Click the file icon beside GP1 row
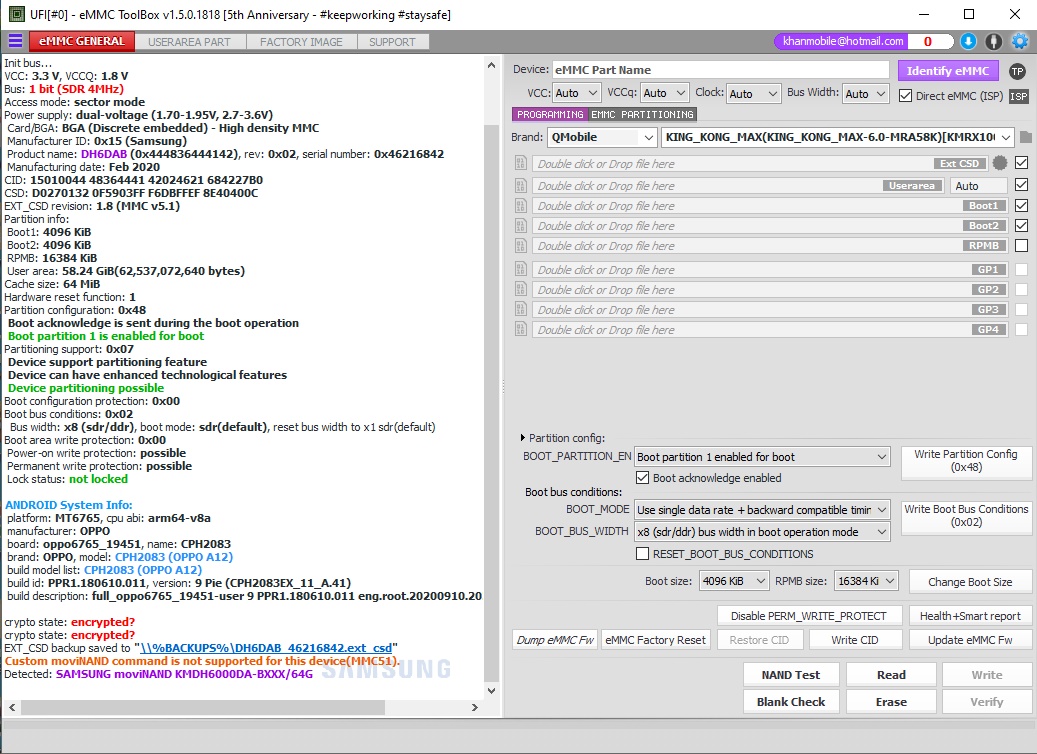 520,269
